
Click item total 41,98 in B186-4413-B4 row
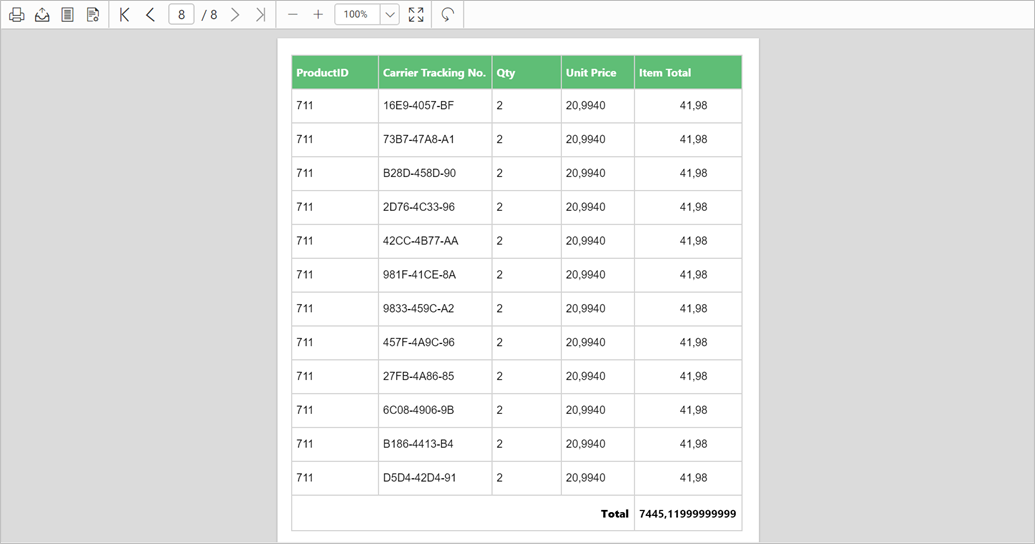(693, 444)
